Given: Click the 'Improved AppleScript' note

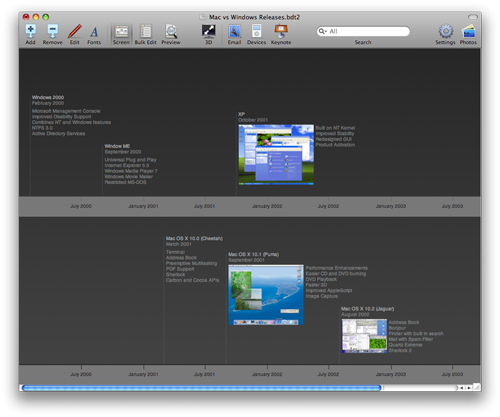Looking at the screenshot, I should tap(329, 290).
